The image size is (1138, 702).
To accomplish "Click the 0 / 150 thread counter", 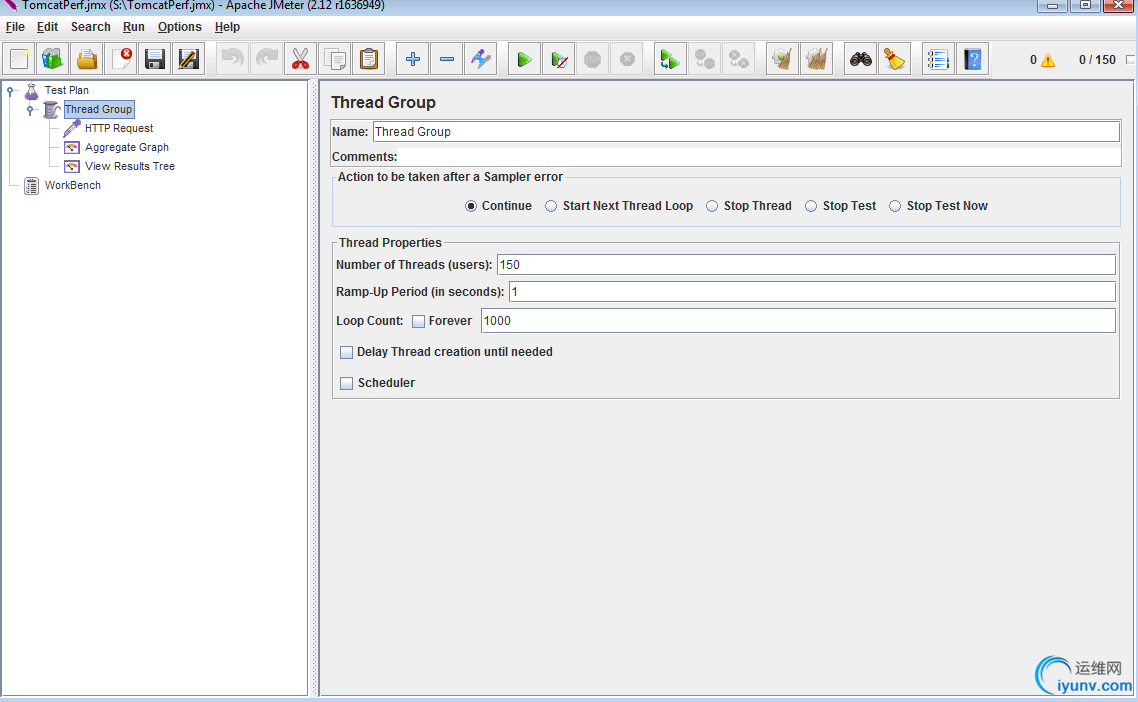I will click(x=1097, y=60).
